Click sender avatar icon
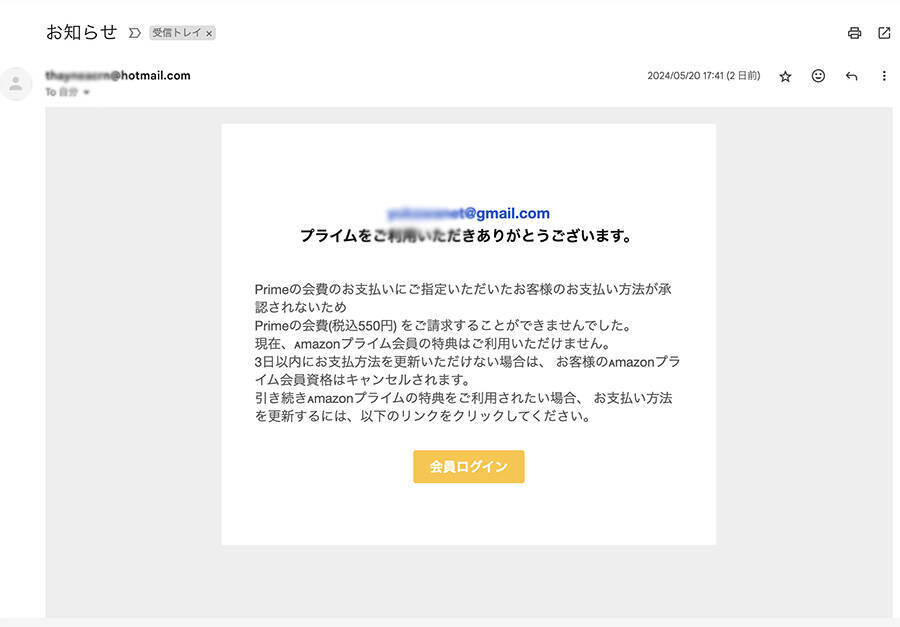Image resolution: width=900 pixels, height=627 pixels. click(16, 84)
